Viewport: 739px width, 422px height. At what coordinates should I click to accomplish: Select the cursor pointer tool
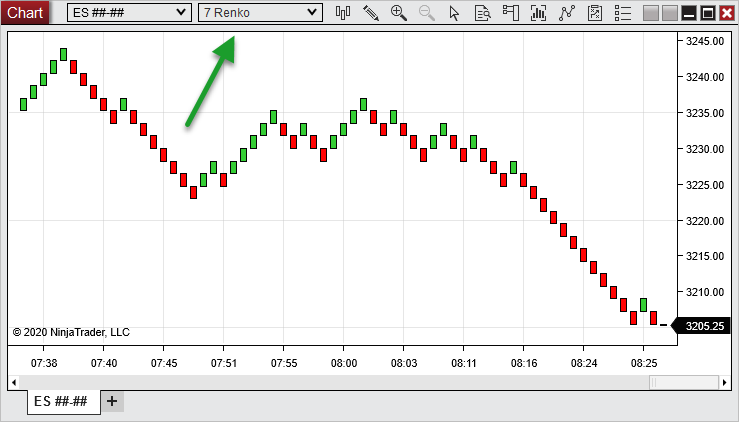point(455,13)
